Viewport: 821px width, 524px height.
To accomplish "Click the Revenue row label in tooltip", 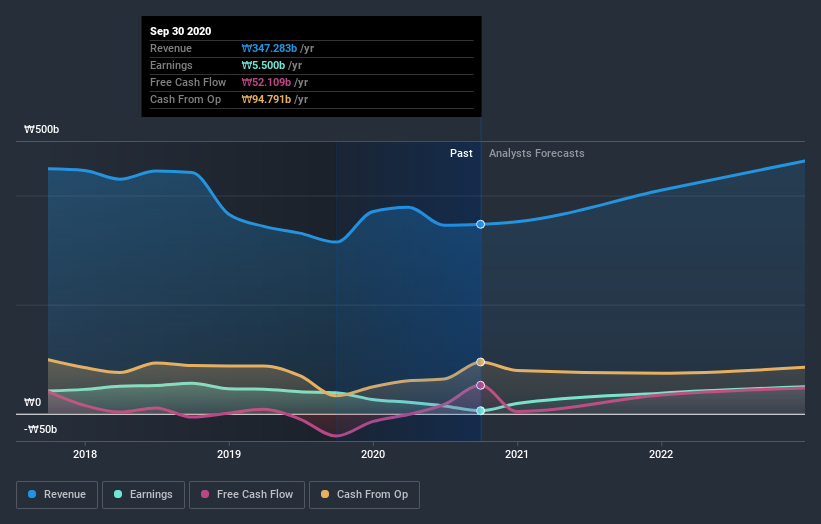I will point(171,49).
